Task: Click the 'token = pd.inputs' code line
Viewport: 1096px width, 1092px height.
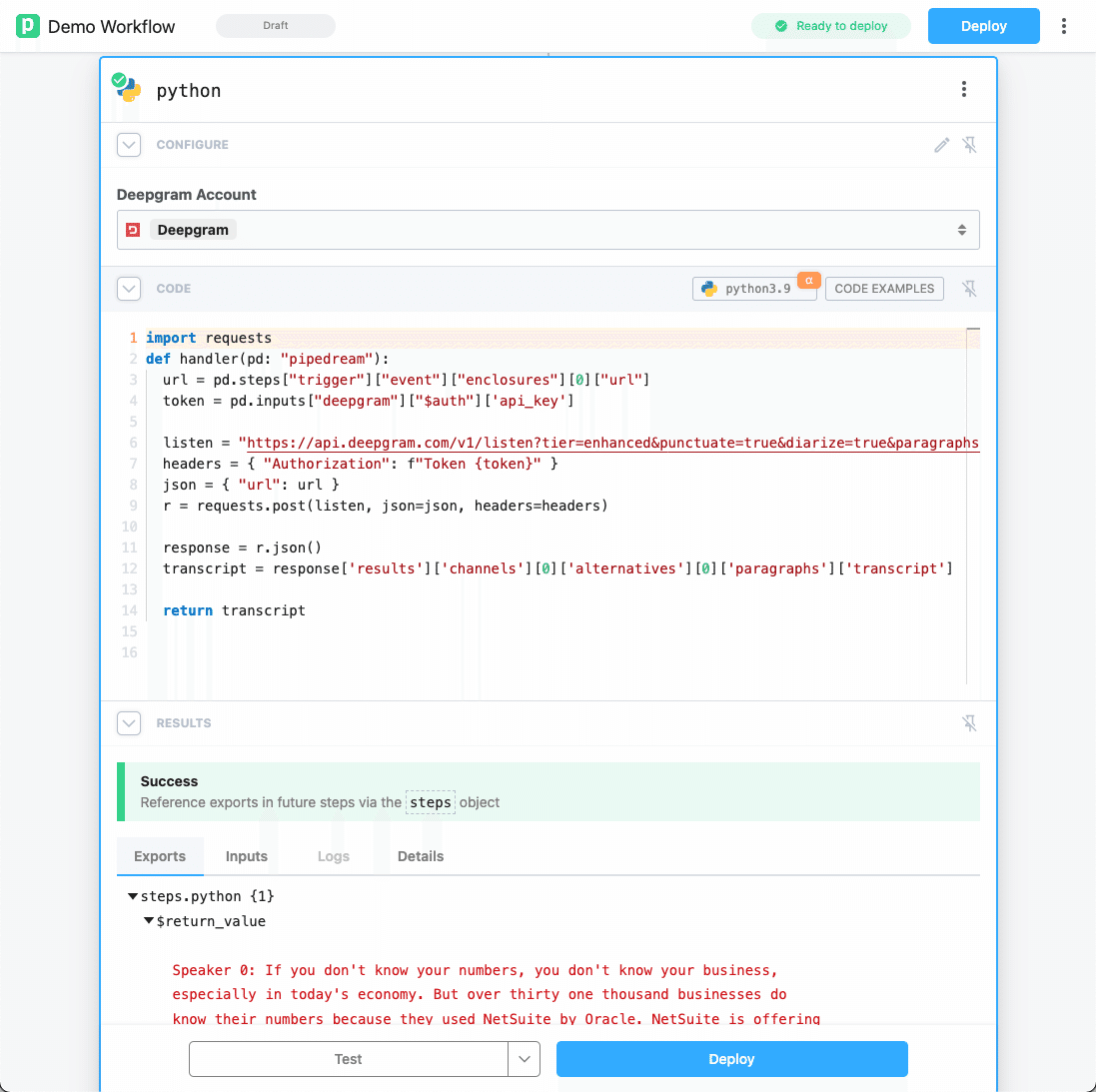Action: [369, 401]
